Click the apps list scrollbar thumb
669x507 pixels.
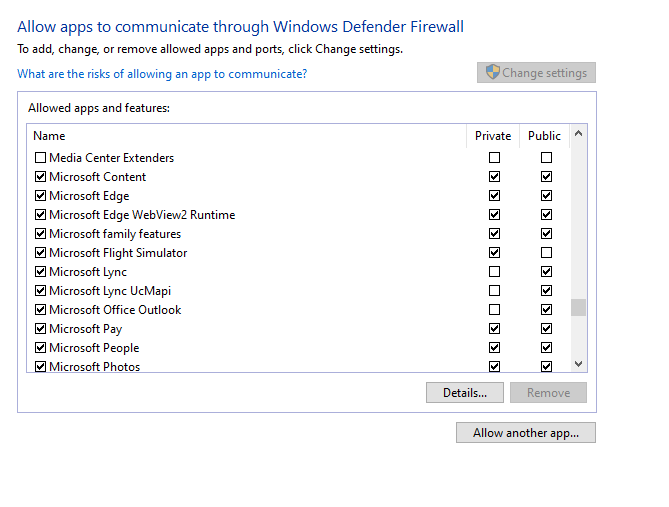[579, 307]
